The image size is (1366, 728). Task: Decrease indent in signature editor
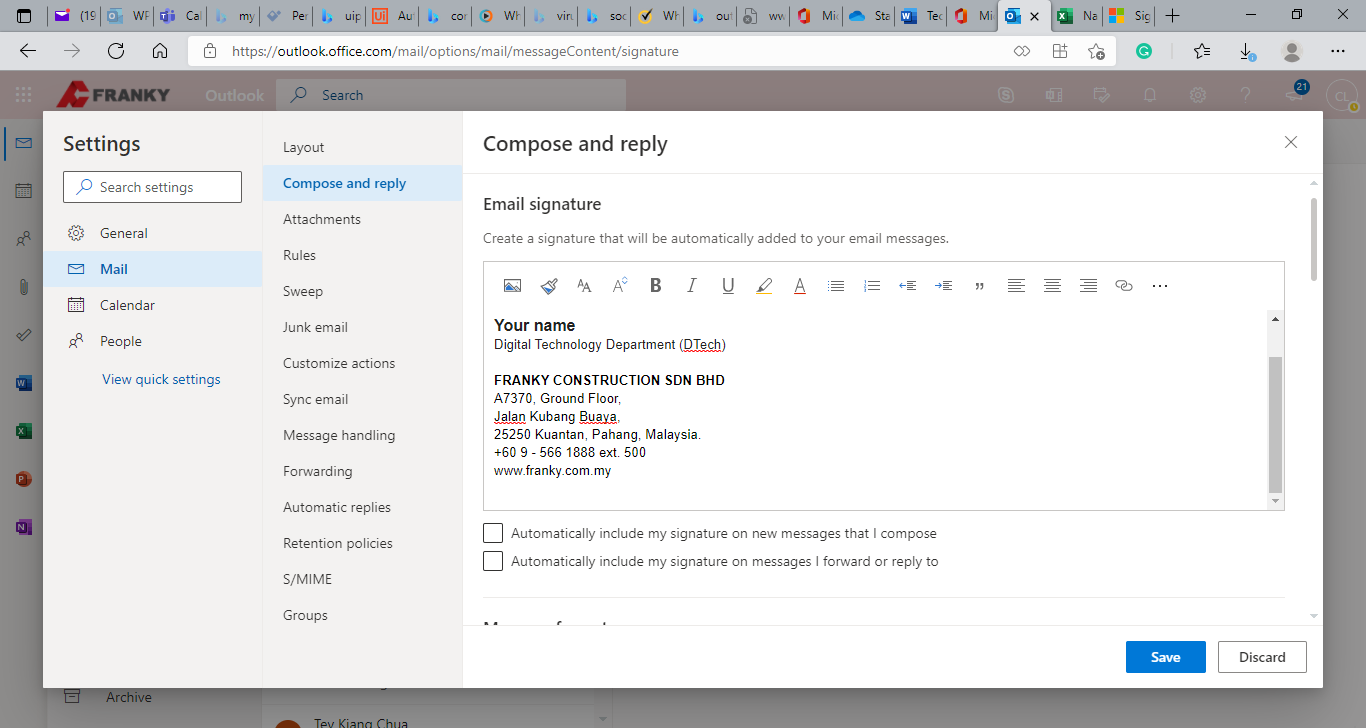pos(908,286)
